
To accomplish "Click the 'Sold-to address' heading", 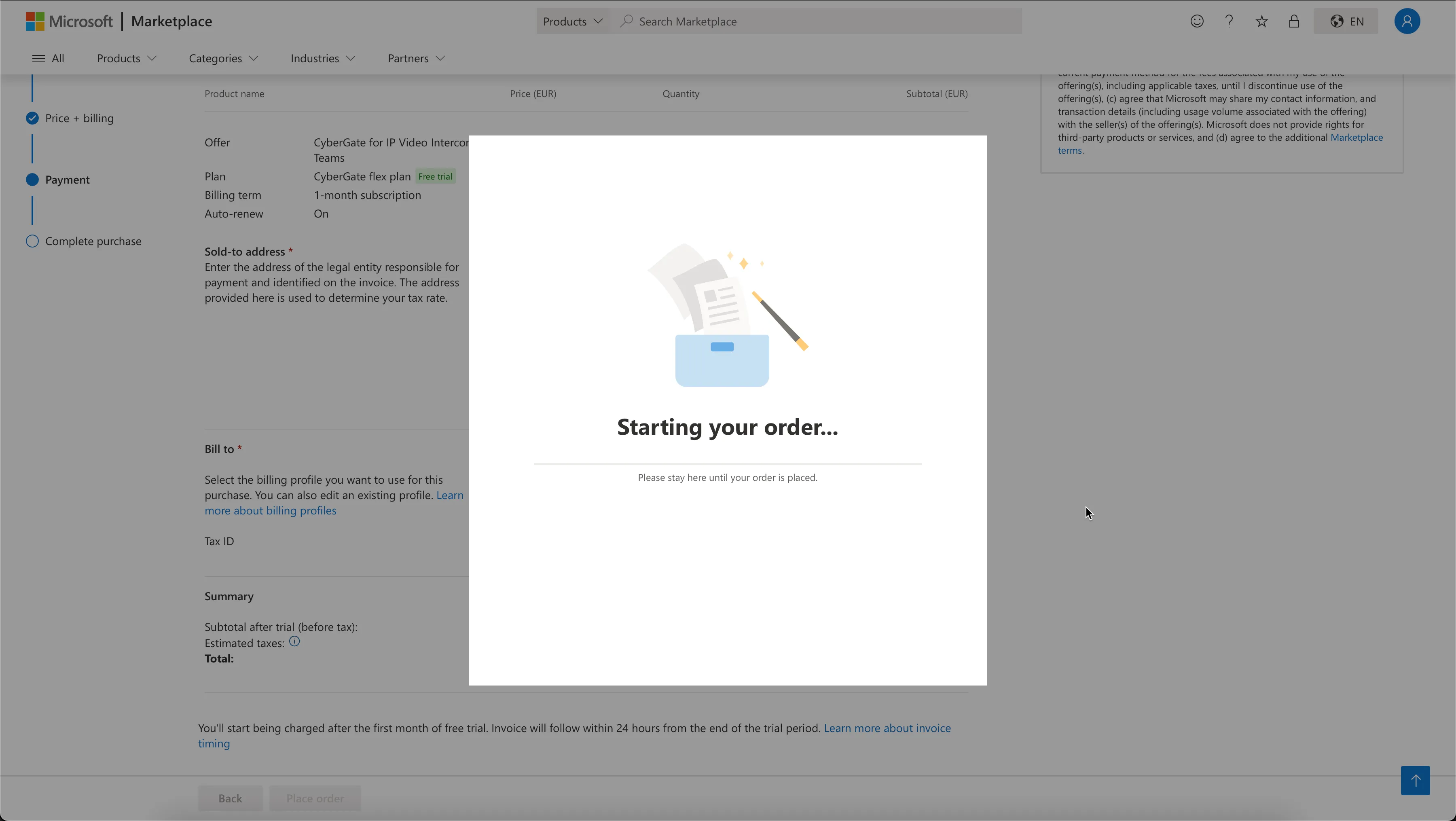I will point(245,252).
